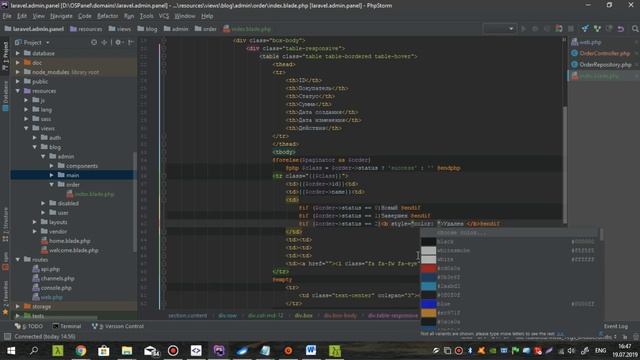Select the black color swatch in completion list
The width and height of the screenshot is (640, 360).
(x=429, y=242)
